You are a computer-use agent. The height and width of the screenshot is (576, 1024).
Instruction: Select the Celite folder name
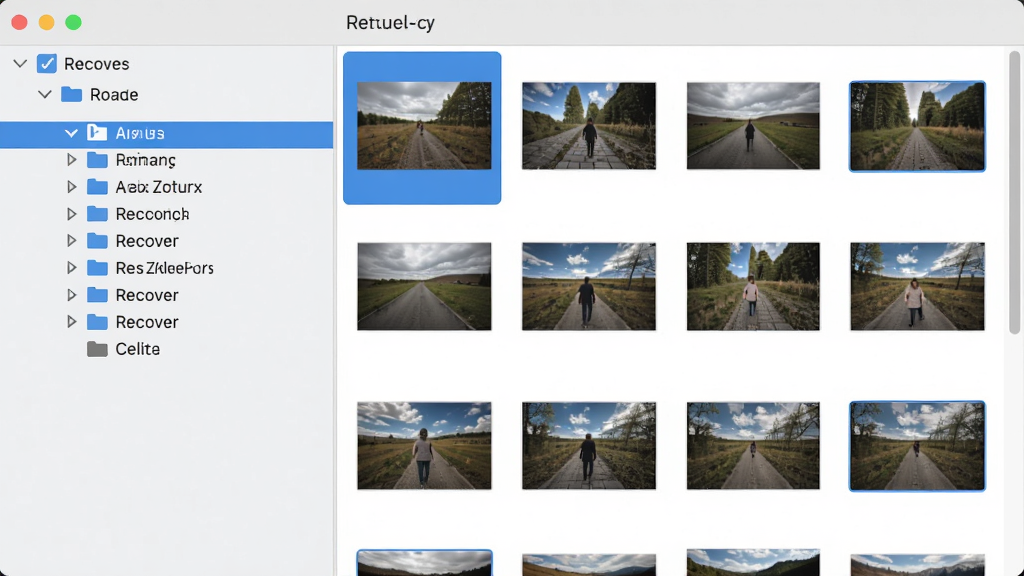point(138,349)
